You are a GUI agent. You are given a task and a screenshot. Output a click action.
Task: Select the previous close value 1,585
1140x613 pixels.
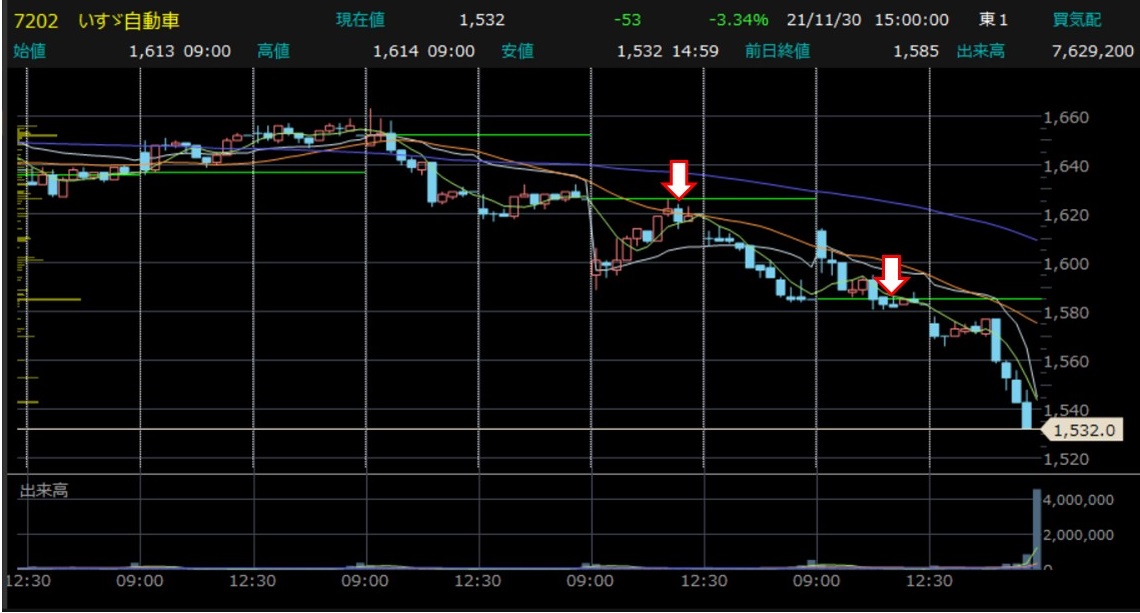(916, 51)
